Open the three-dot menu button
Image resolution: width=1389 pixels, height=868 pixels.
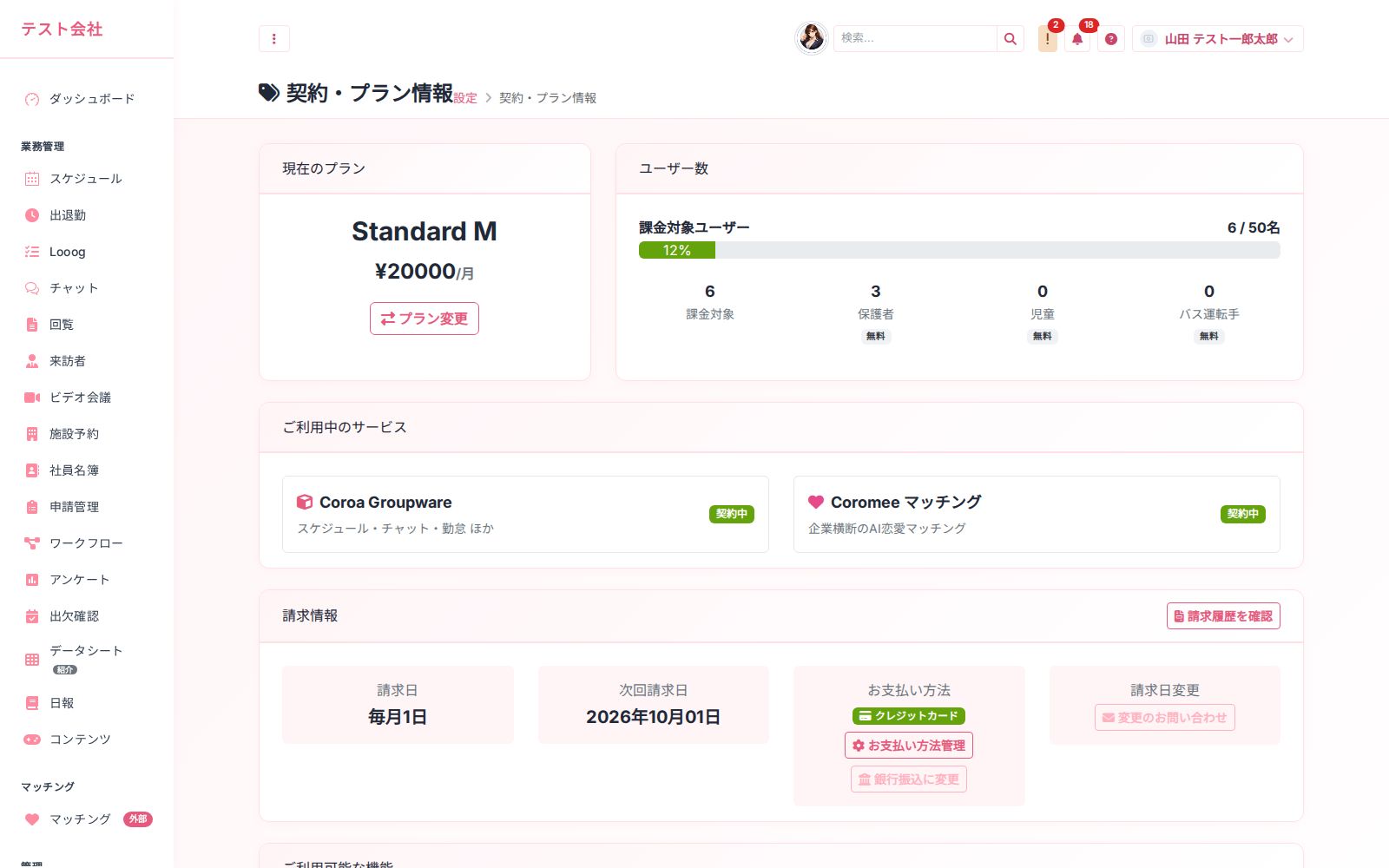pyautogui.click(x=274, y=39)
